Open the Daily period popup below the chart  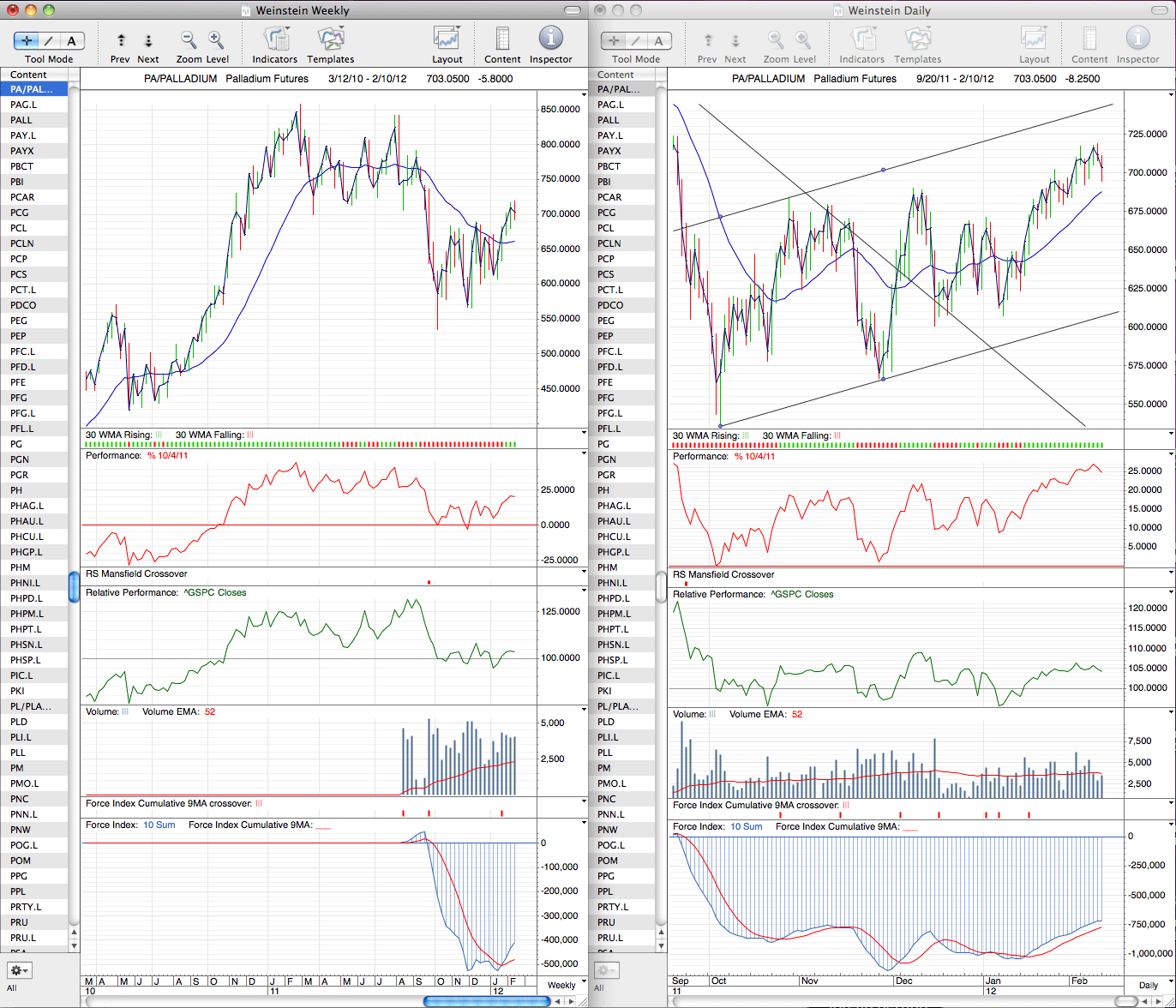1148,985
